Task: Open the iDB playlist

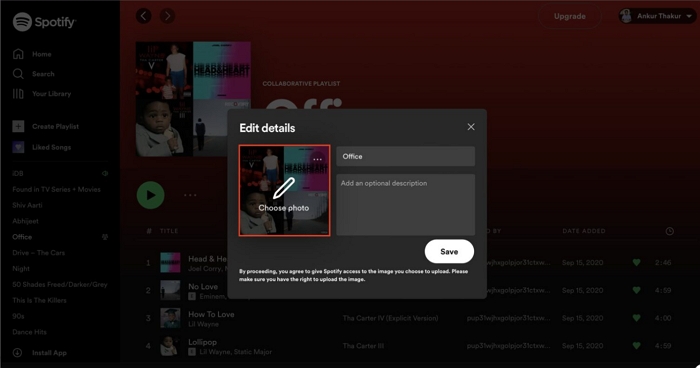Action: 18,173
